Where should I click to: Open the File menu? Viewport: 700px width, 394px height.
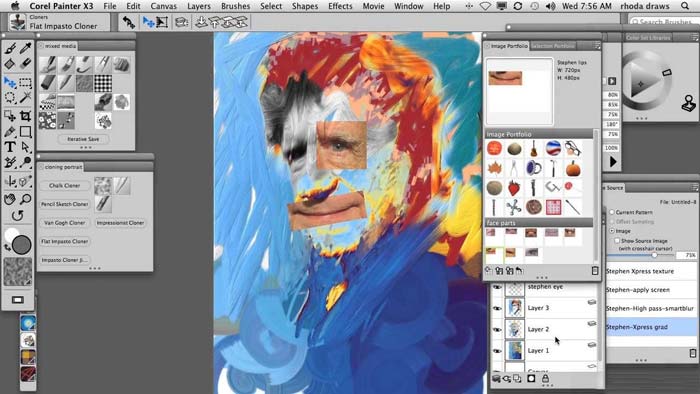(x=109, y=6)
